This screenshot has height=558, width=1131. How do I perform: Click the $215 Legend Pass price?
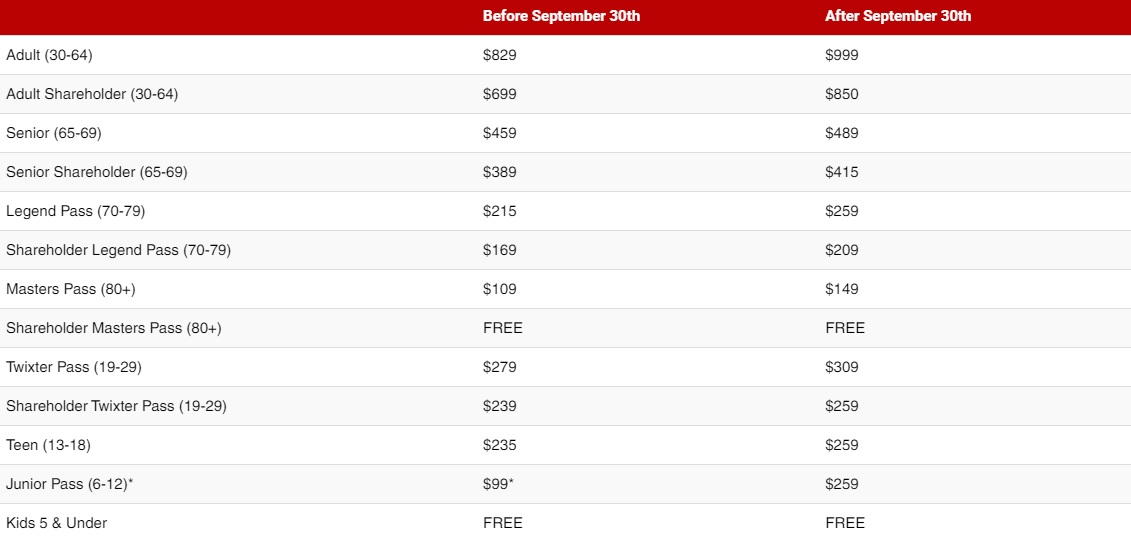coord(500,211)
